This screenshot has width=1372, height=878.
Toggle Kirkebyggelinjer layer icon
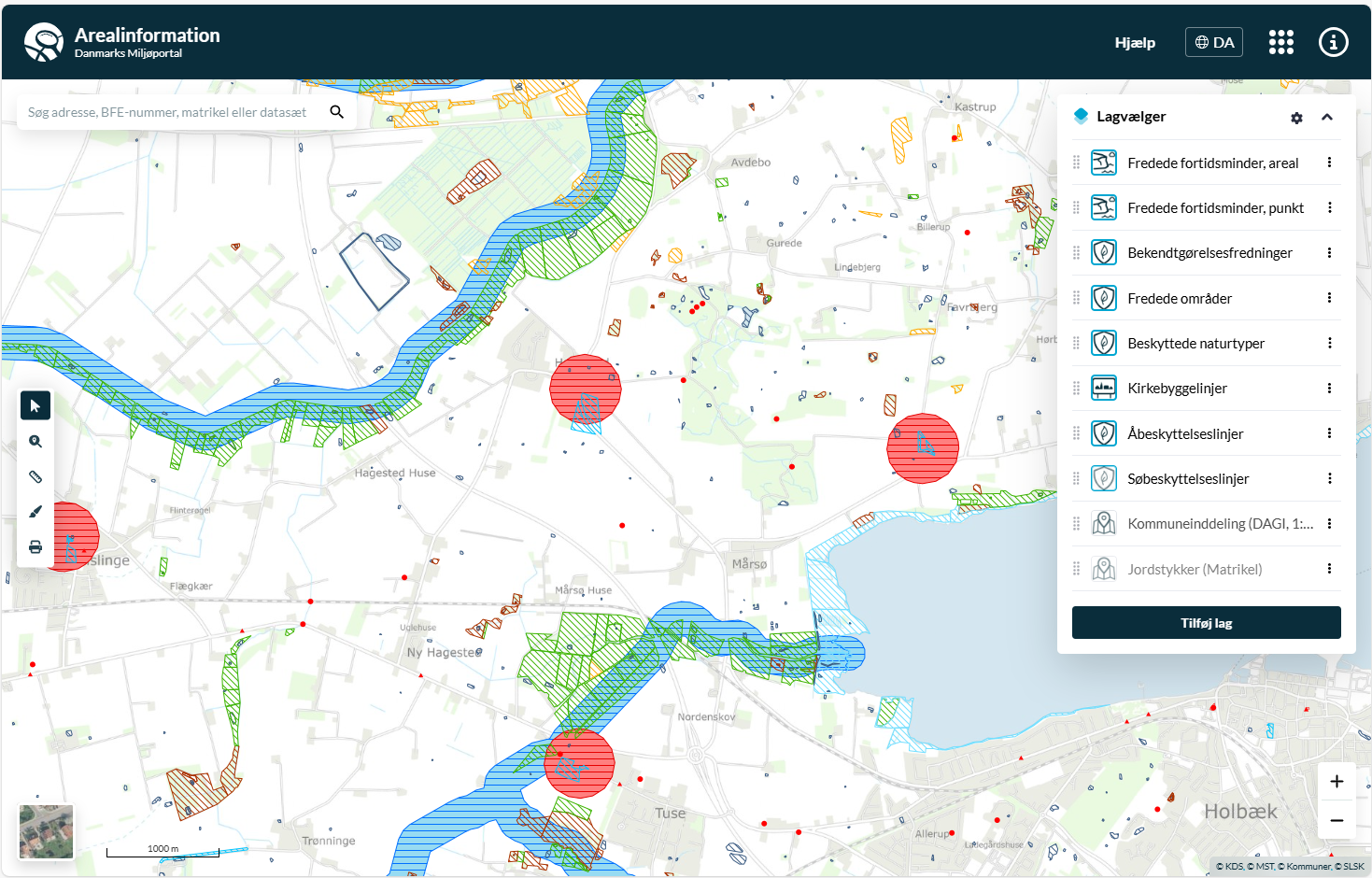1104,388
